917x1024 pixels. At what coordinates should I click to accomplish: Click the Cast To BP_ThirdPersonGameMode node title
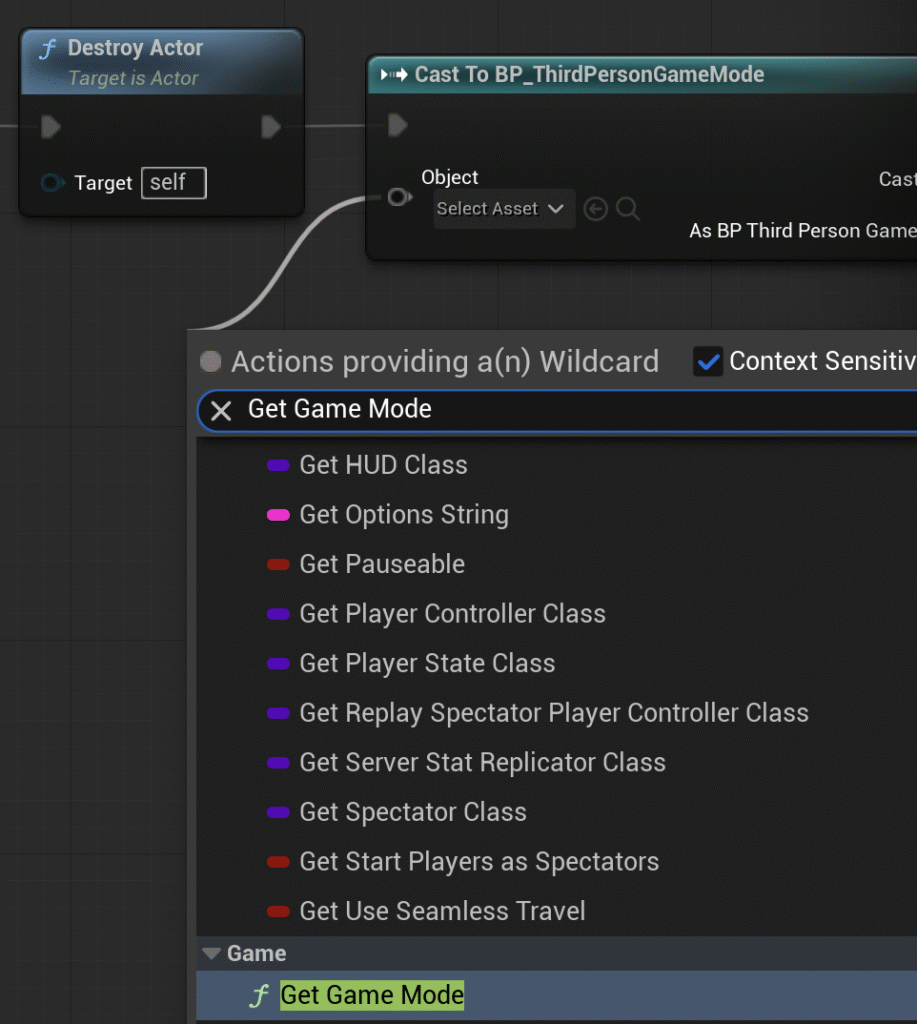point(589,74)
